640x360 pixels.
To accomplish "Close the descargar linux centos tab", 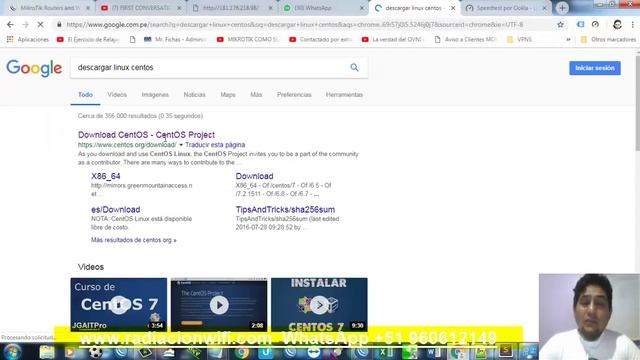I will [453, 8].
